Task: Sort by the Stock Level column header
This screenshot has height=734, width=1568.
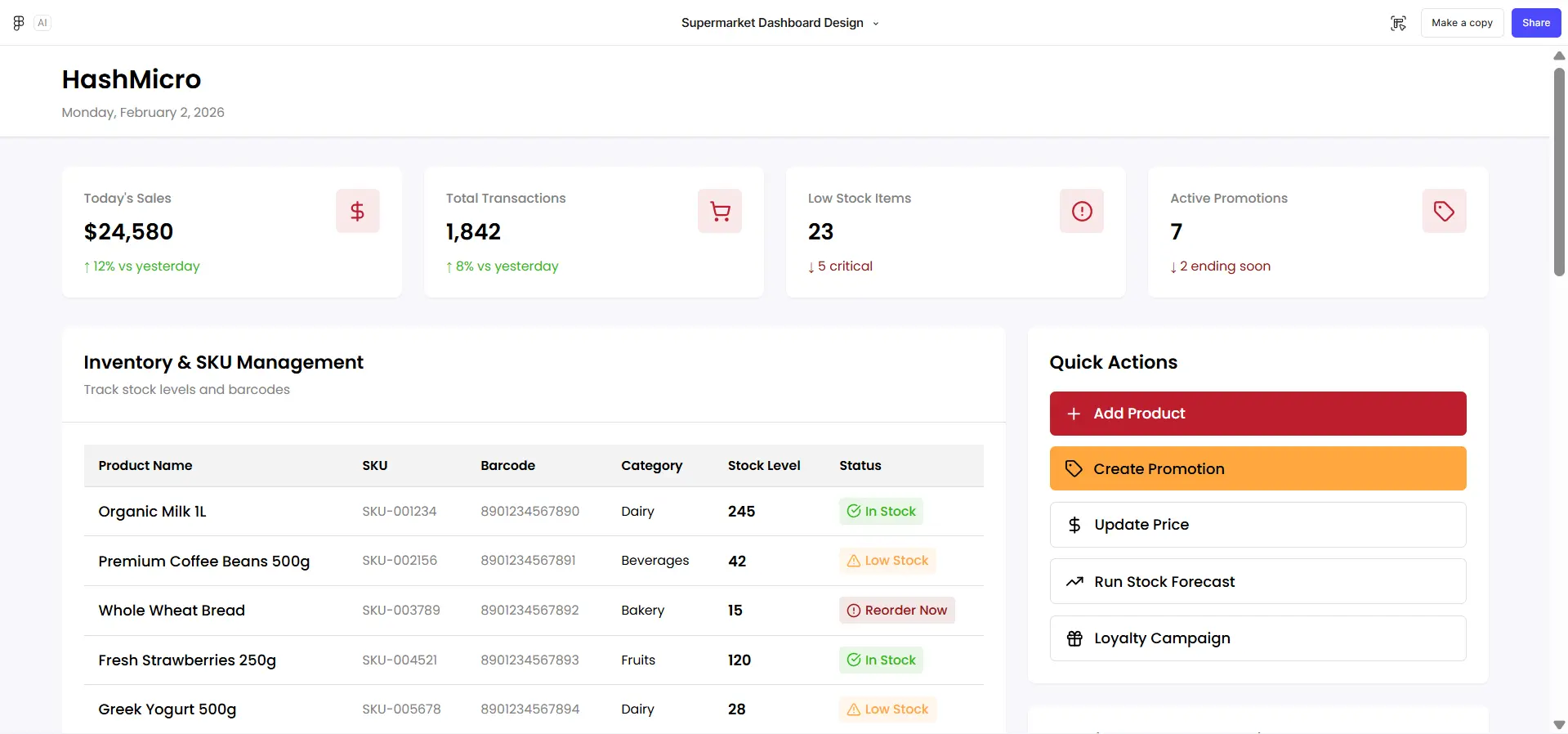Action: click(x=763, y=466)
